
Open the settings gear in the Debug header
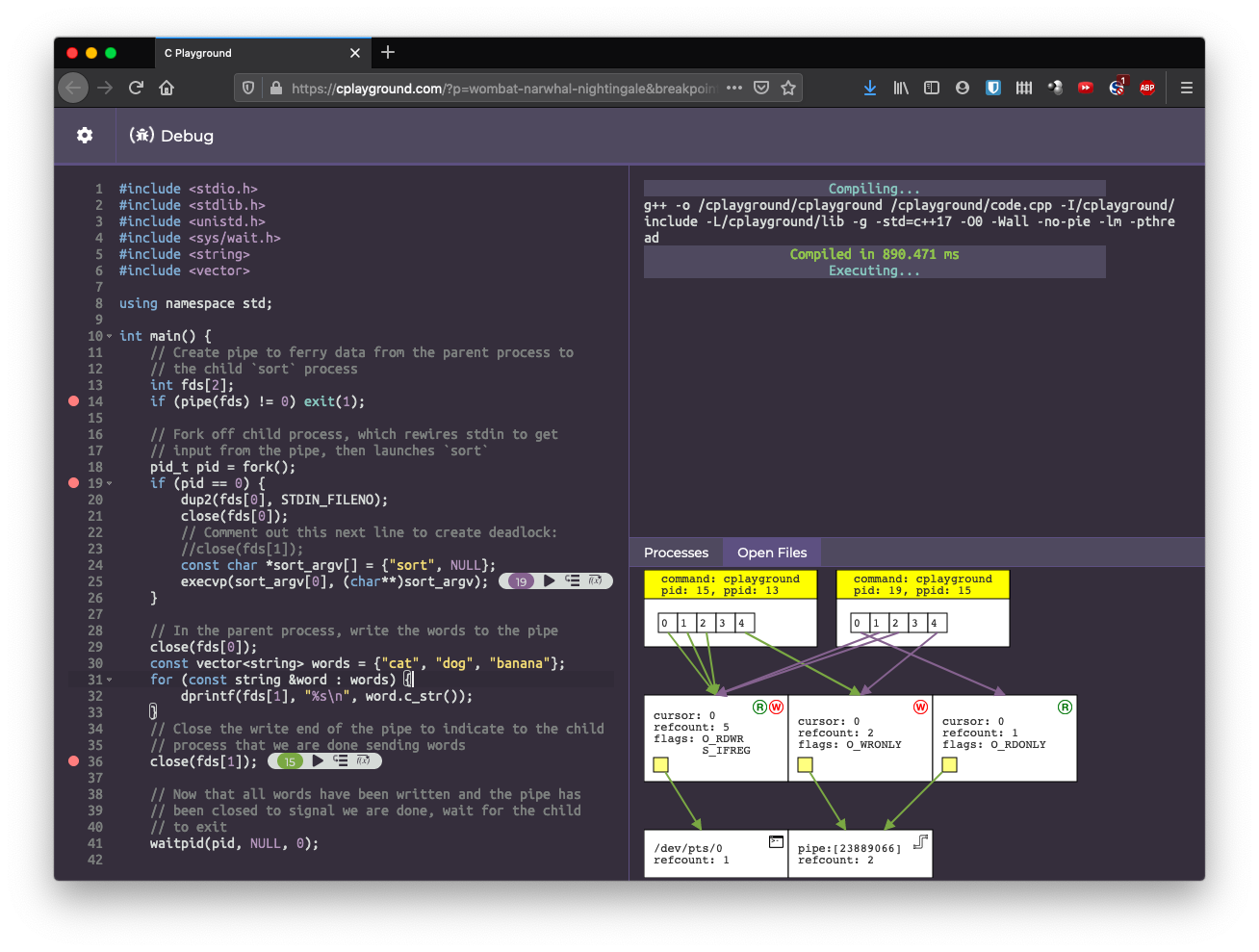pyautogui.click(x=85, y=136)
